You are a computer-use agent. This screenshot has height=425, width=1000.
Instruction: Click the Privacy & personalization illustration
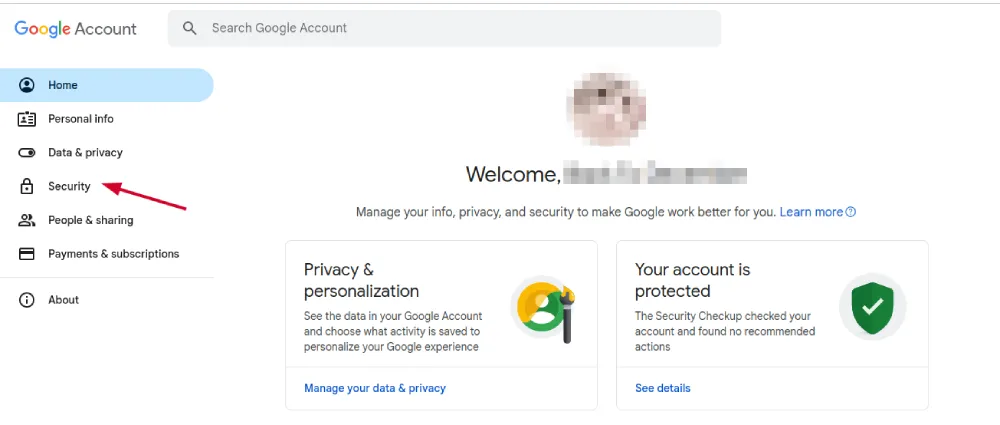pyautogui.click(x=543, y=309)
